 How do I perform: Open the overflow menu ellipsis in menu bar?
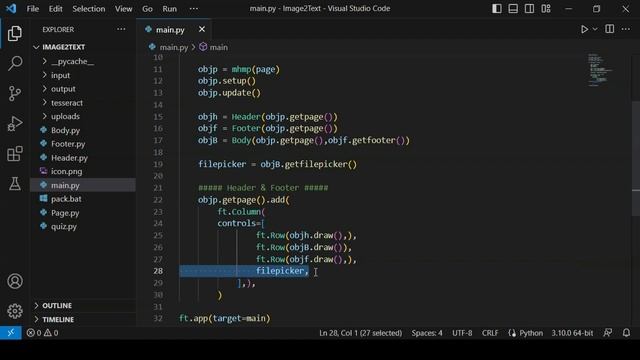pos(194,9)
